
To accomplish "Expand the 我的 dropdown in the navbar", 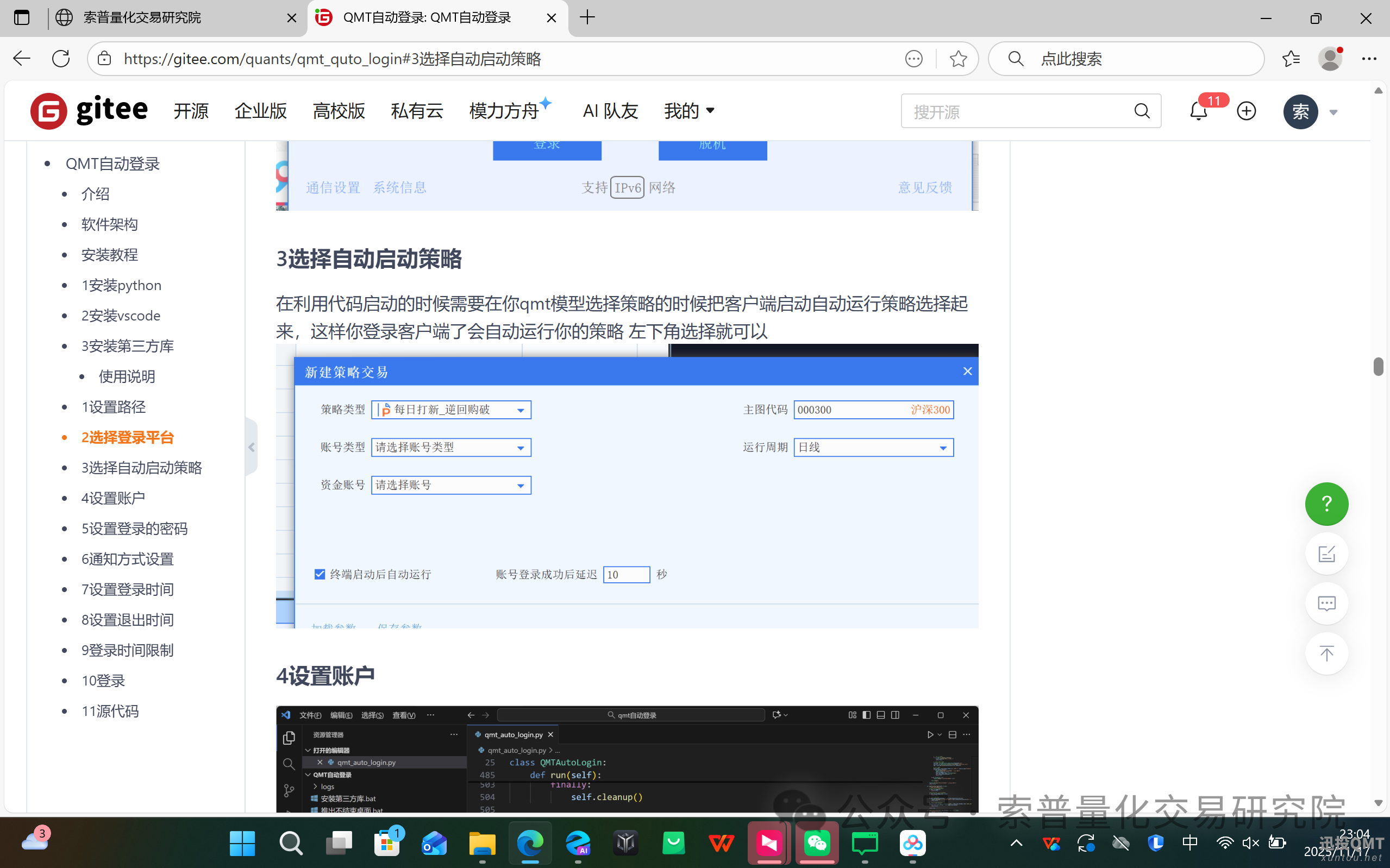I will point(688,111).
